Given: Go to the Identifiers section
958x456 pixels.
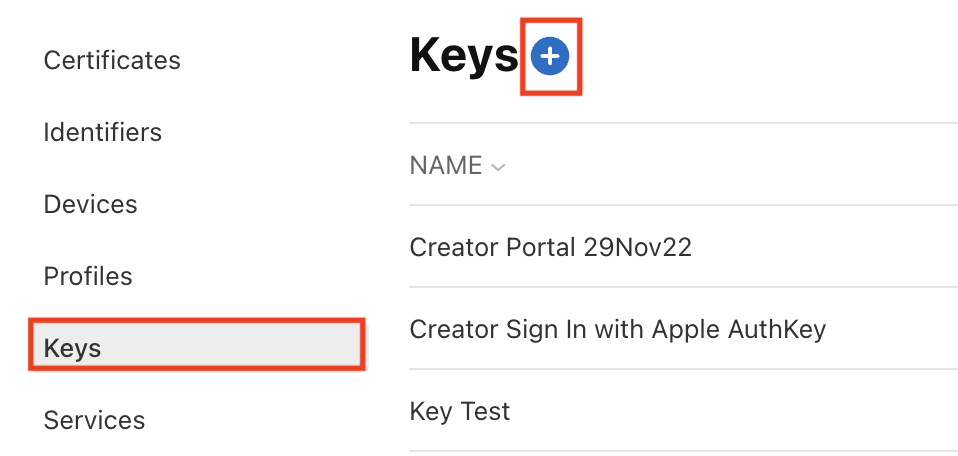Looking at the screenshot, I should 102,132.
